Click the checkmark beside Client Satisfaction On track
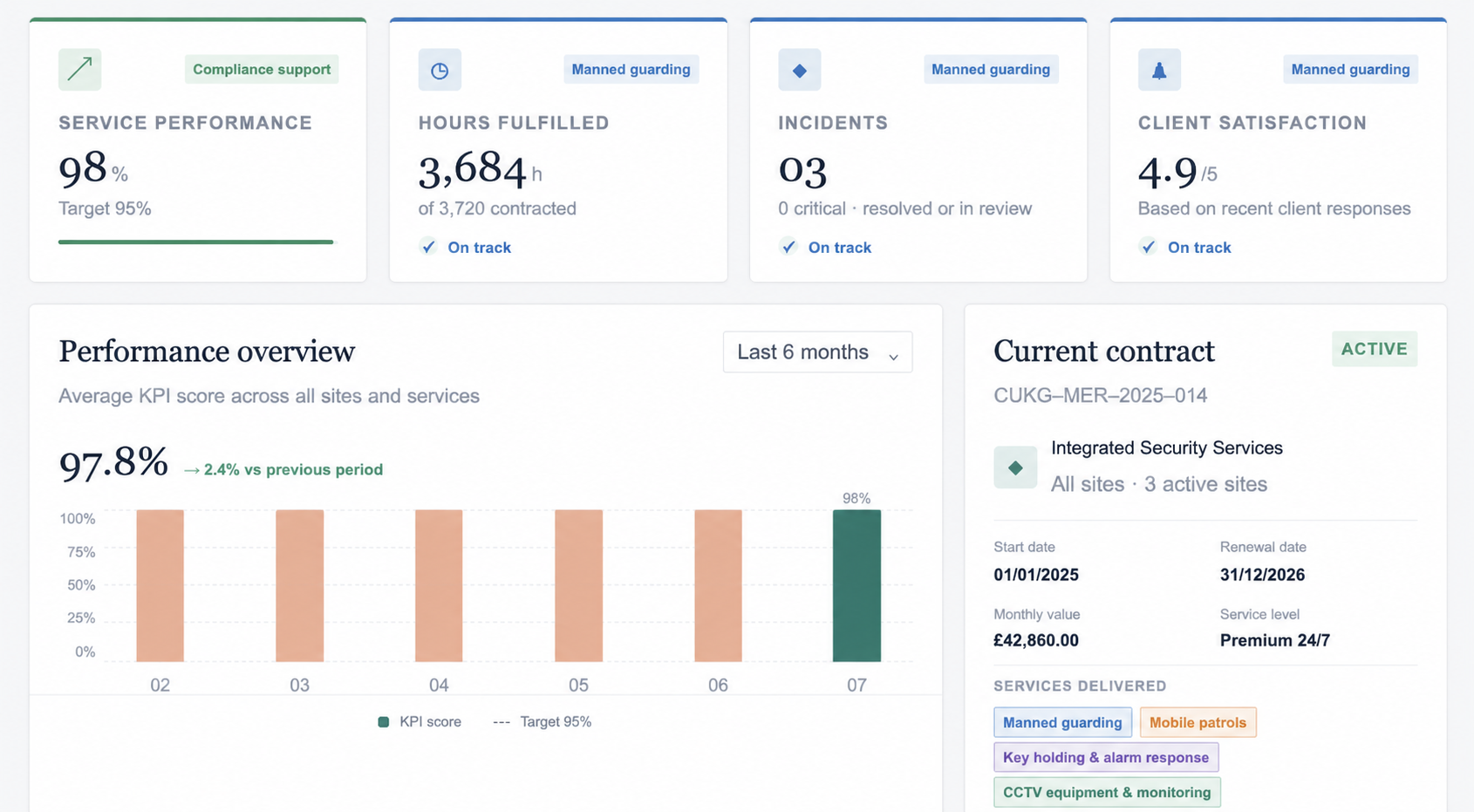Viewport: 1474px width, 812px height. (x=1148, y=247)
